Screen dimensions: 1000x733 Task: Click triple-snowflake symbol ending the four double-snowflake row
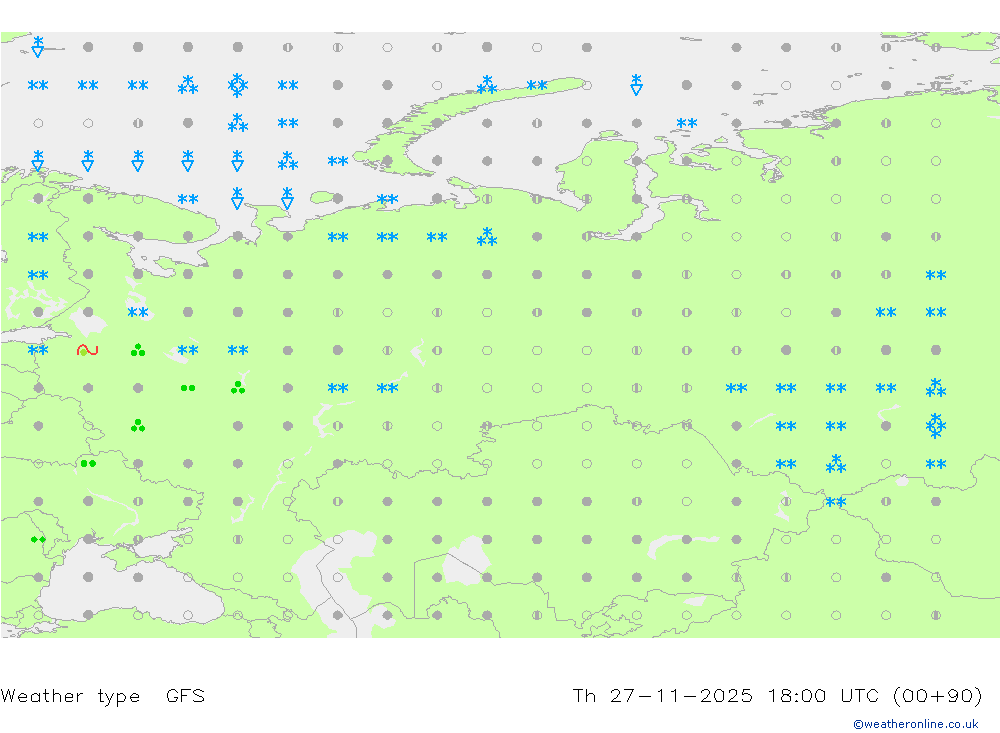936,387
